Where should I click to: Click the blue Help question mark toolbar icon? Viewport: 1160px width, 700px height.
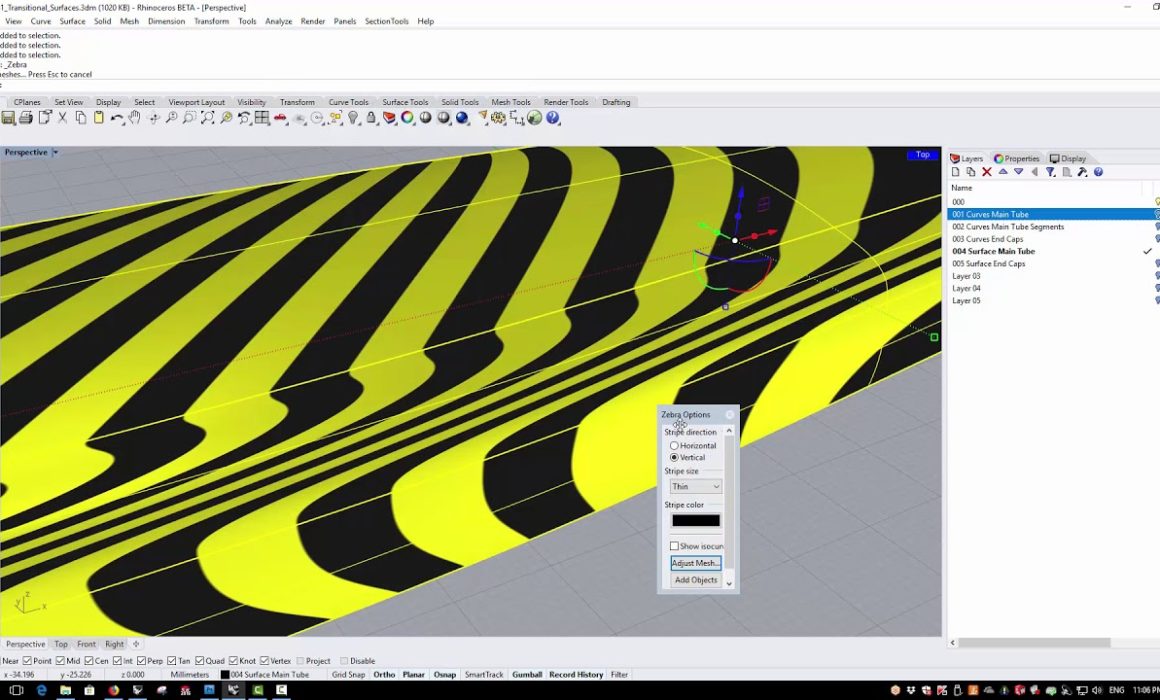pos(553,118)
